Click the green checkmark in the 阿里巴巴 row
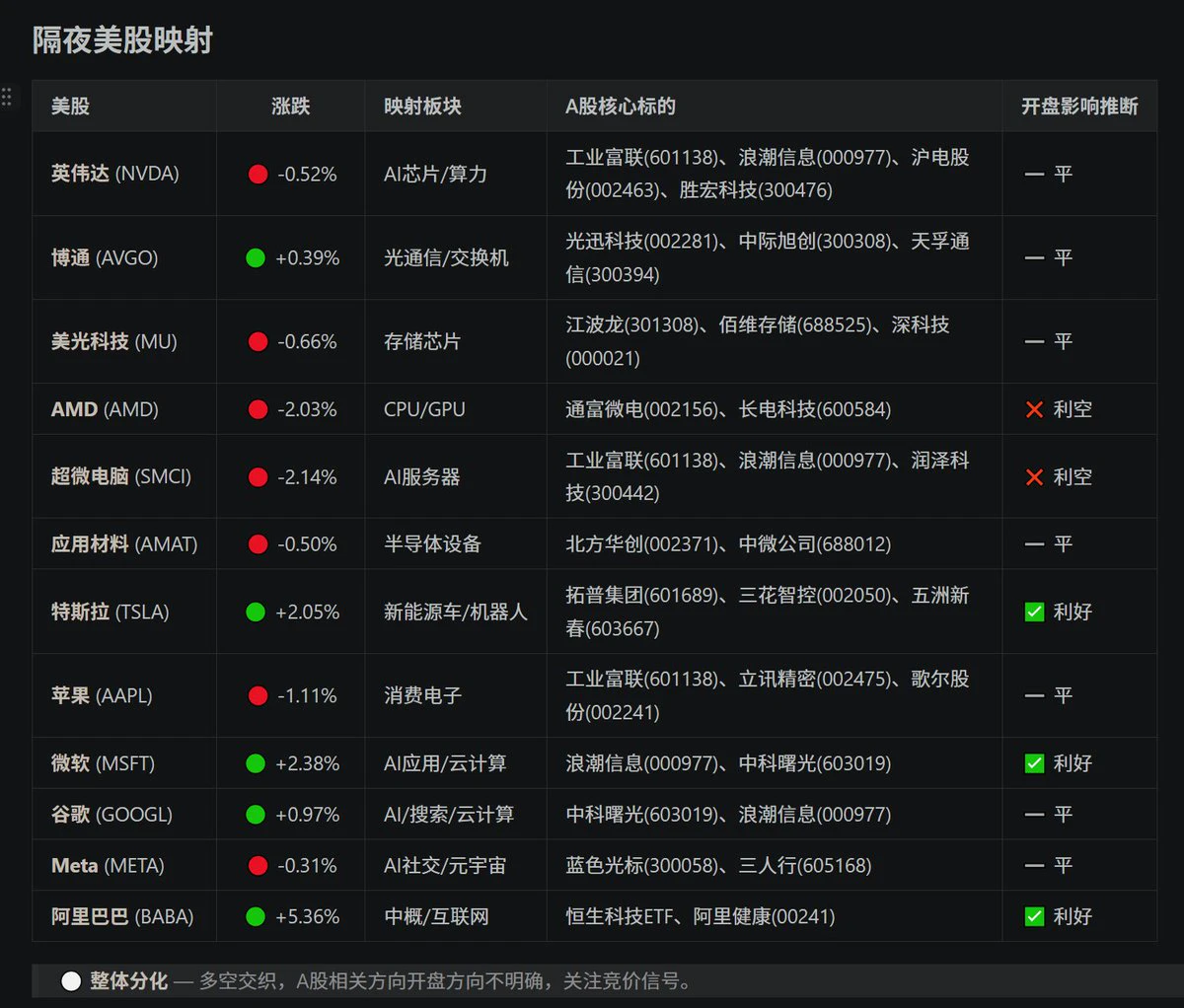1184x1008 pixels. tap(1034, 917)
